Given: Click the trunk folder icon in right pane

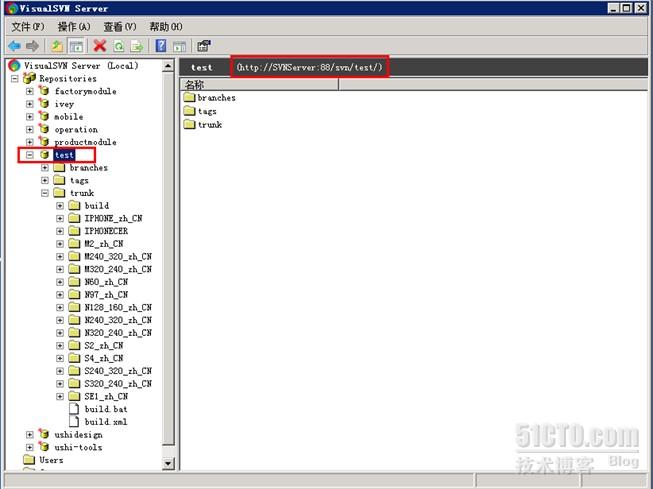Looking at the screenshot, I should 189,124.
